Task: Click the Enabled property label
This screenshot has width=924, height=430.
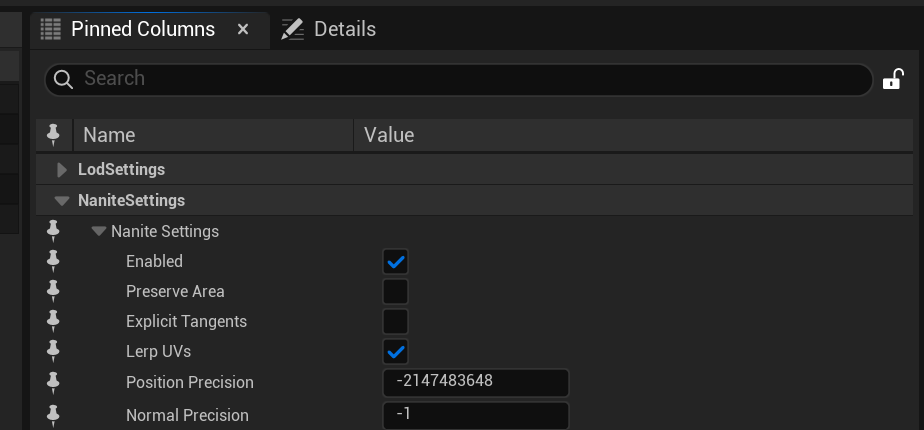Action: [x=154, y=262]
